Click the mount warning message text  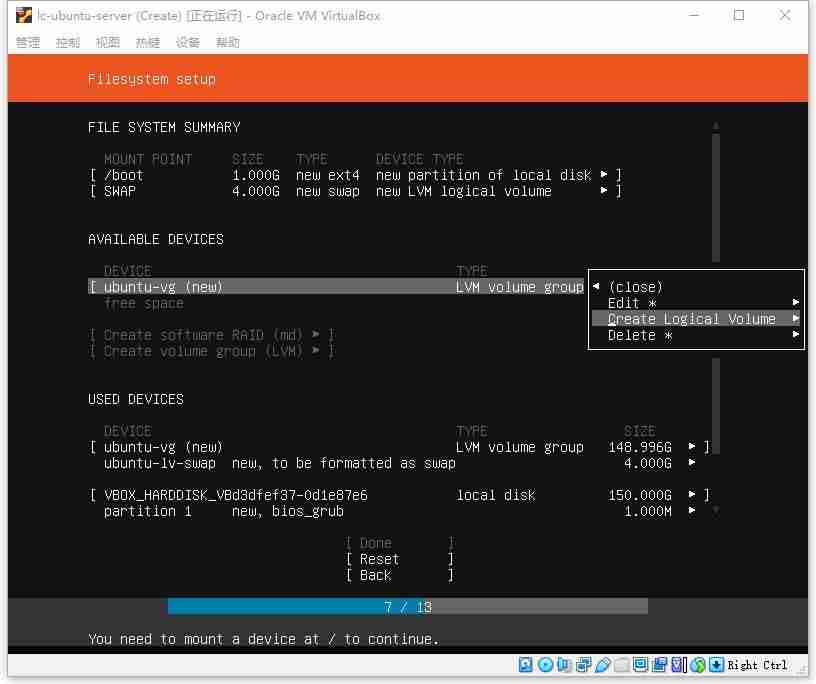point(263,639)
